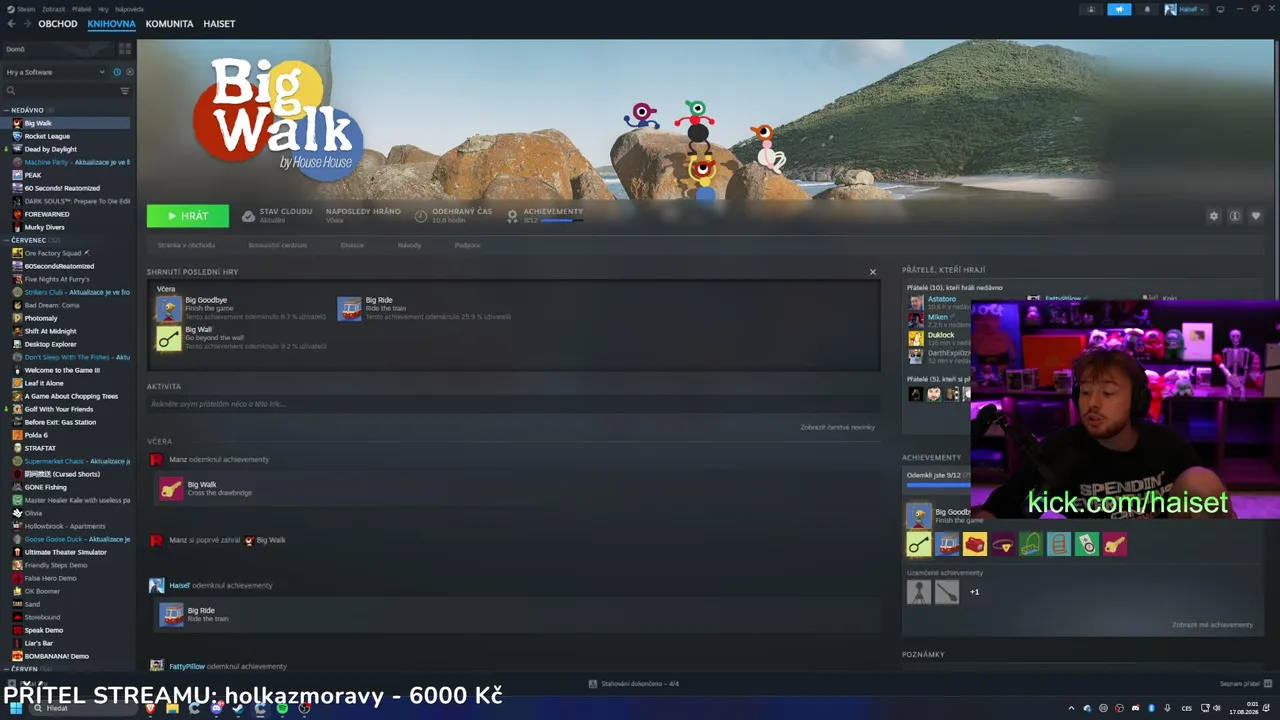The width and height of the screenshot is (1280, 720).
Task: Switch library to grid view icon
Action: click(125, 49)
